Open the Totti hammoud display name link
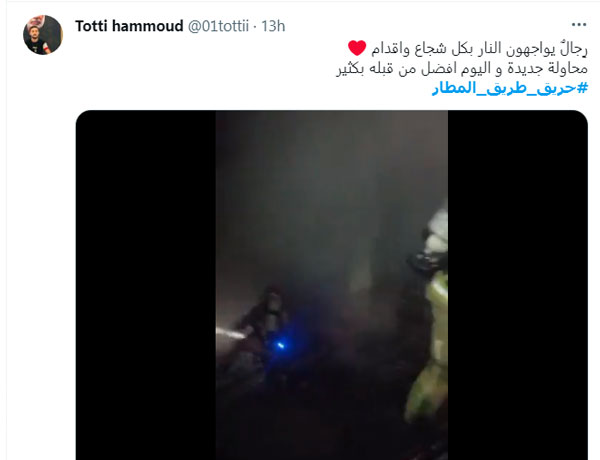 (x=129, y=26)
